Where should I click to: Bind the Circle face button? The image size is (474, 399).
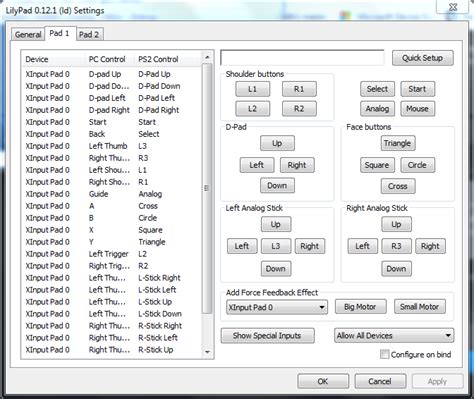(x=417, y=165)
